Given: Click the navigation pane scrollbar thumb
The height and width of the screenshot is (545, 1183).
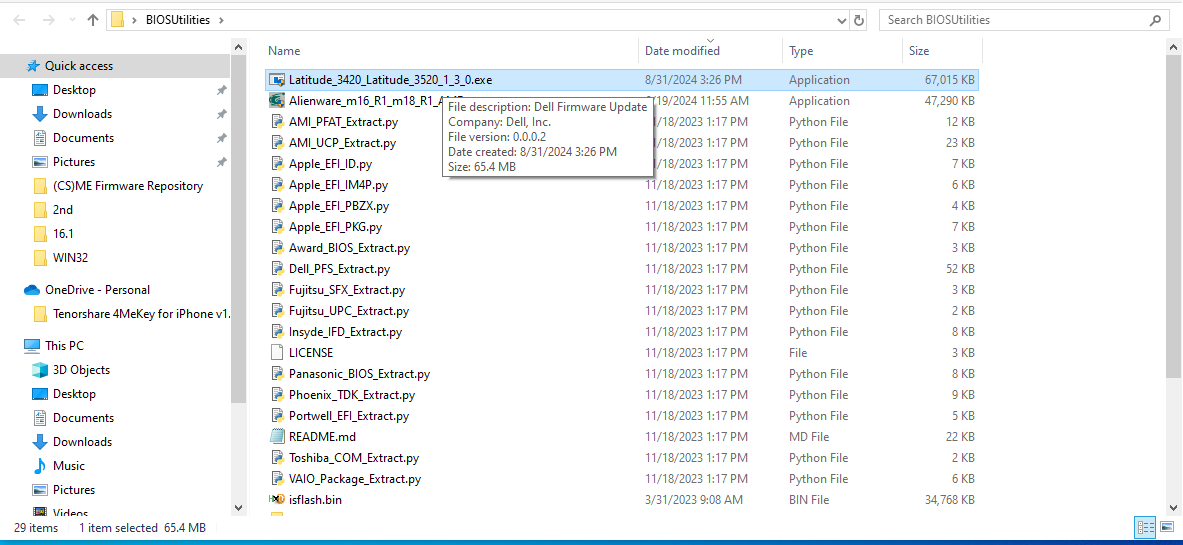Looking at the screenshot, I should [238, 231].
